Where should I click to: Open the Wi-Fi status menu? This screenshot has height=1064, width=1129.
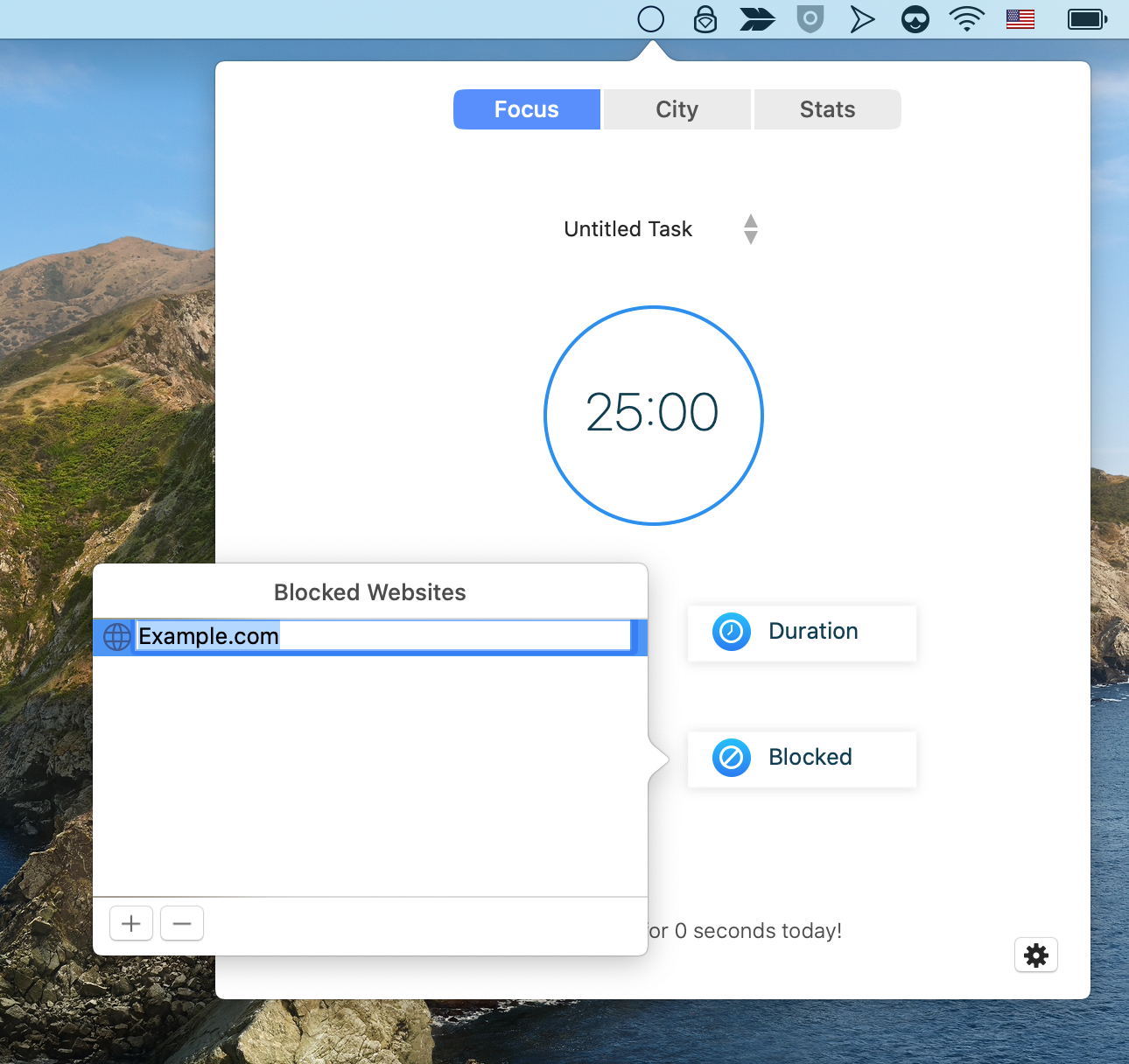click(x=966, y=18)
